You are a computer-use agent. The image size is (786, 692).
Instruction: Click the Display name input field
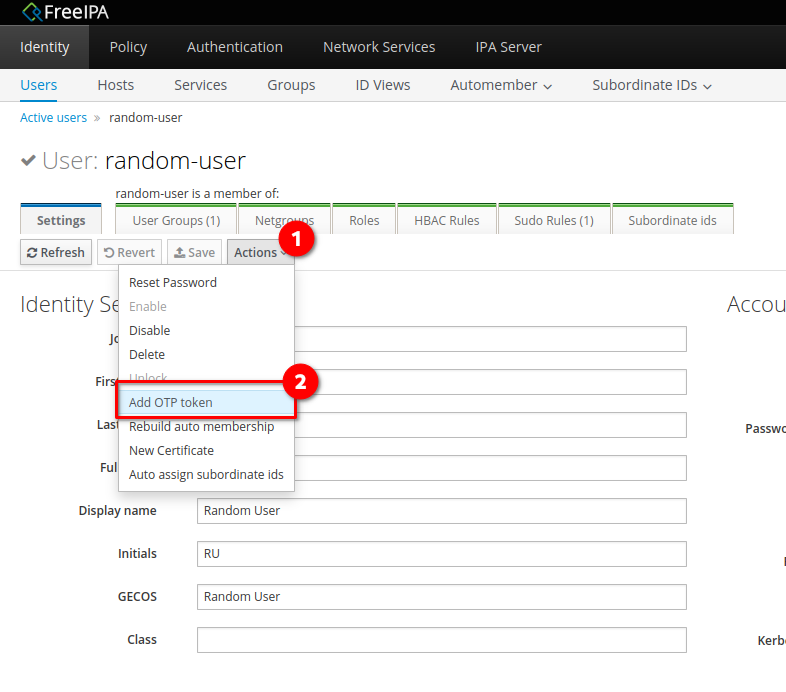(442, 511)
